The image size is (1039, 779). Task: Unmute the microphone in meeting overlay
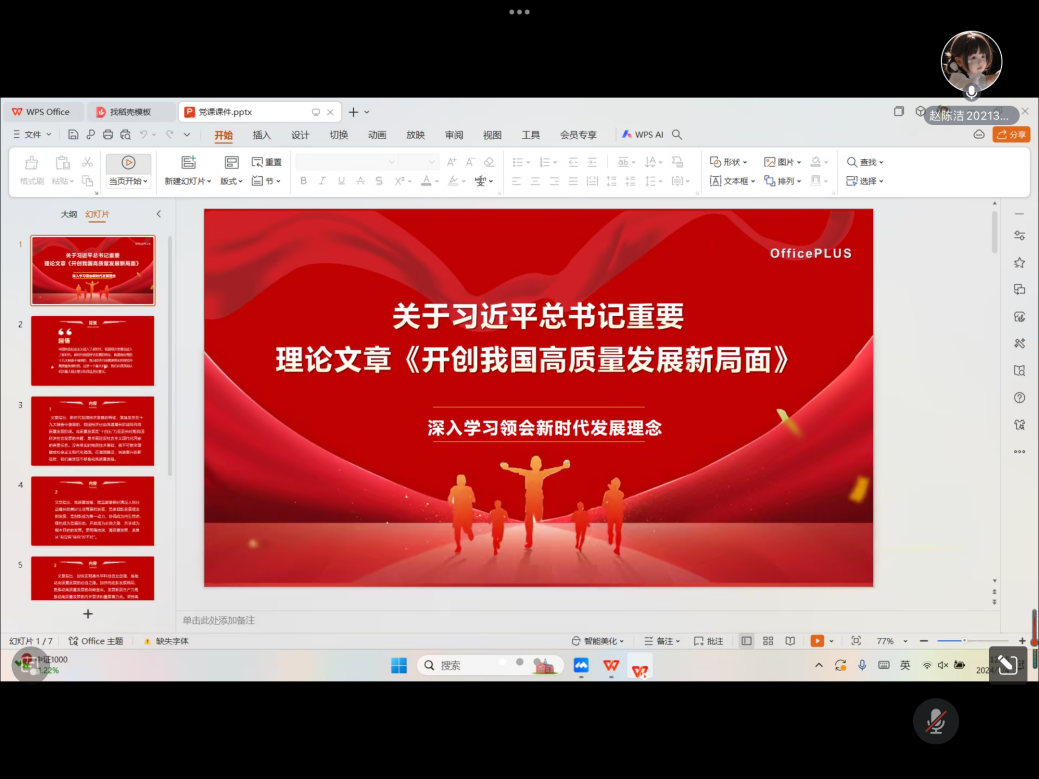coord(936,721)
